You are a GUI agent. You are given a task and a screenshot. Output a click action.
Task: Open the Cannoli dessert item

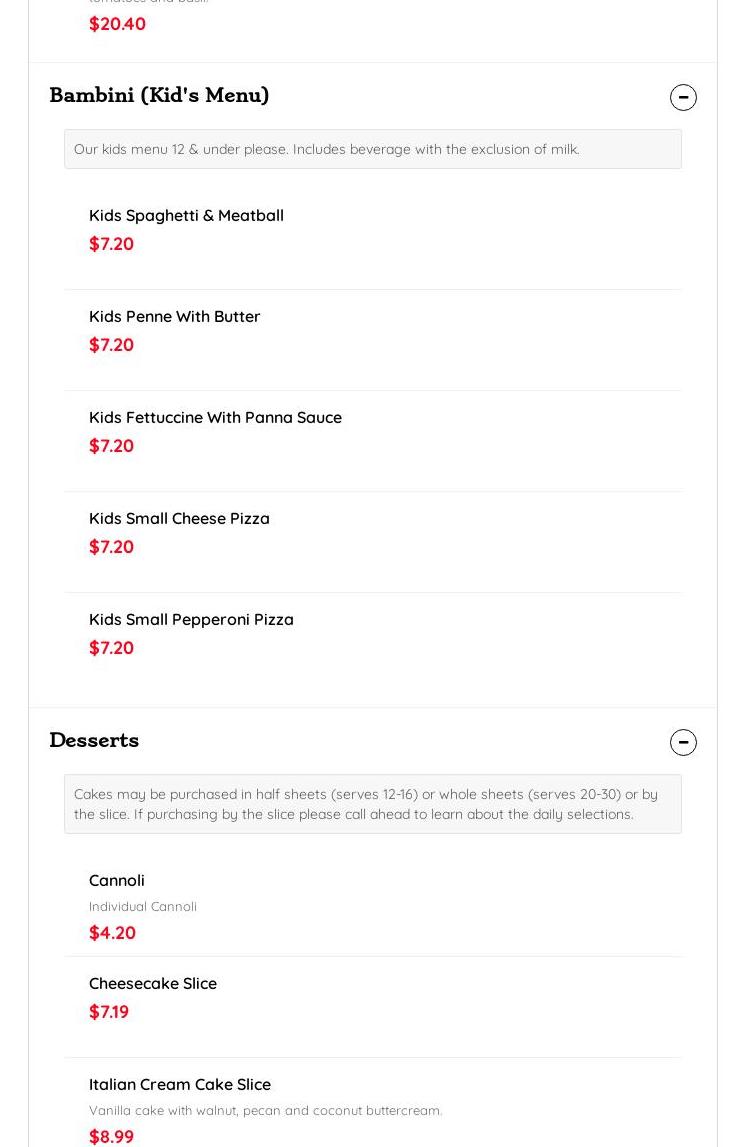coord(117,880)
